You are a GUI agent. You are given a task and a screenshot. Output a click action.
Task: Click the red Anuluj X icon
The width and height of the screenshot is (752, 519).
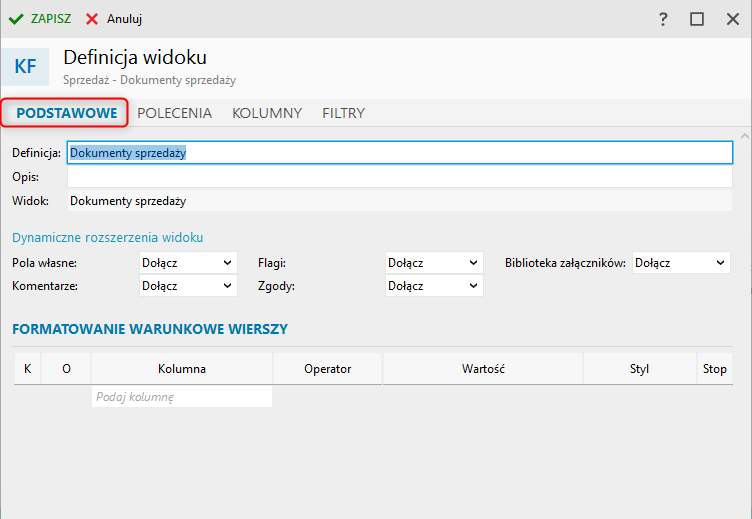tap(92, 19)
